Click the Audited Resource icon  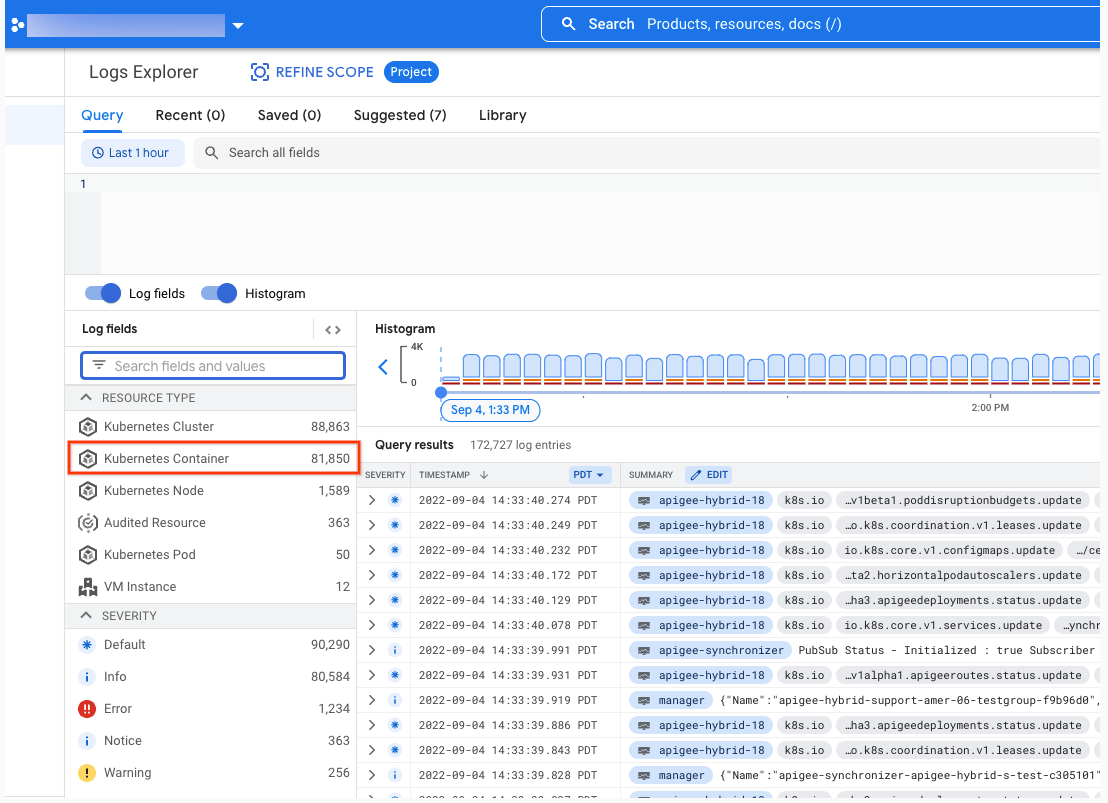click(x=88, y=523)
